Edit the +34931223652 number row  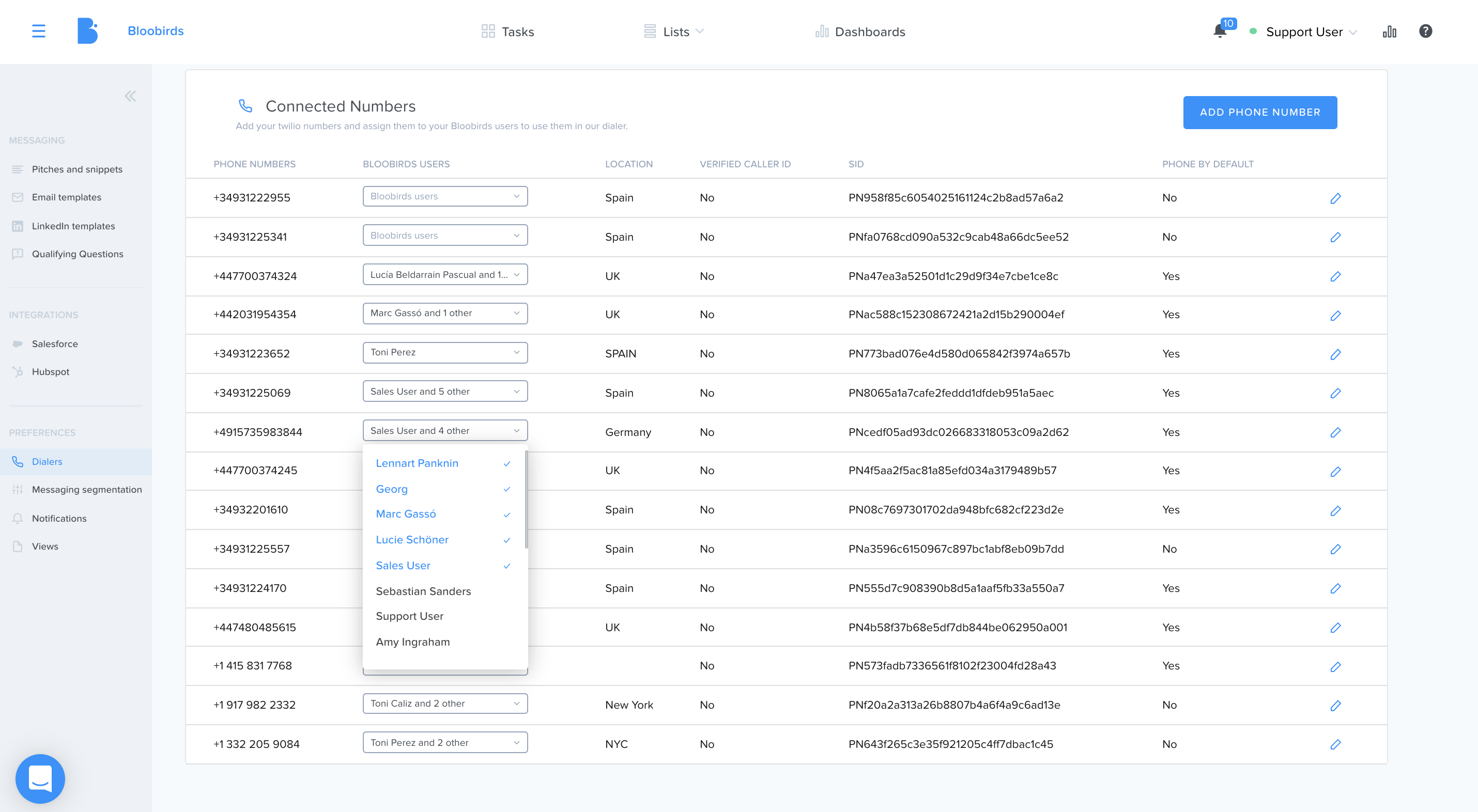click(1335, 354)
